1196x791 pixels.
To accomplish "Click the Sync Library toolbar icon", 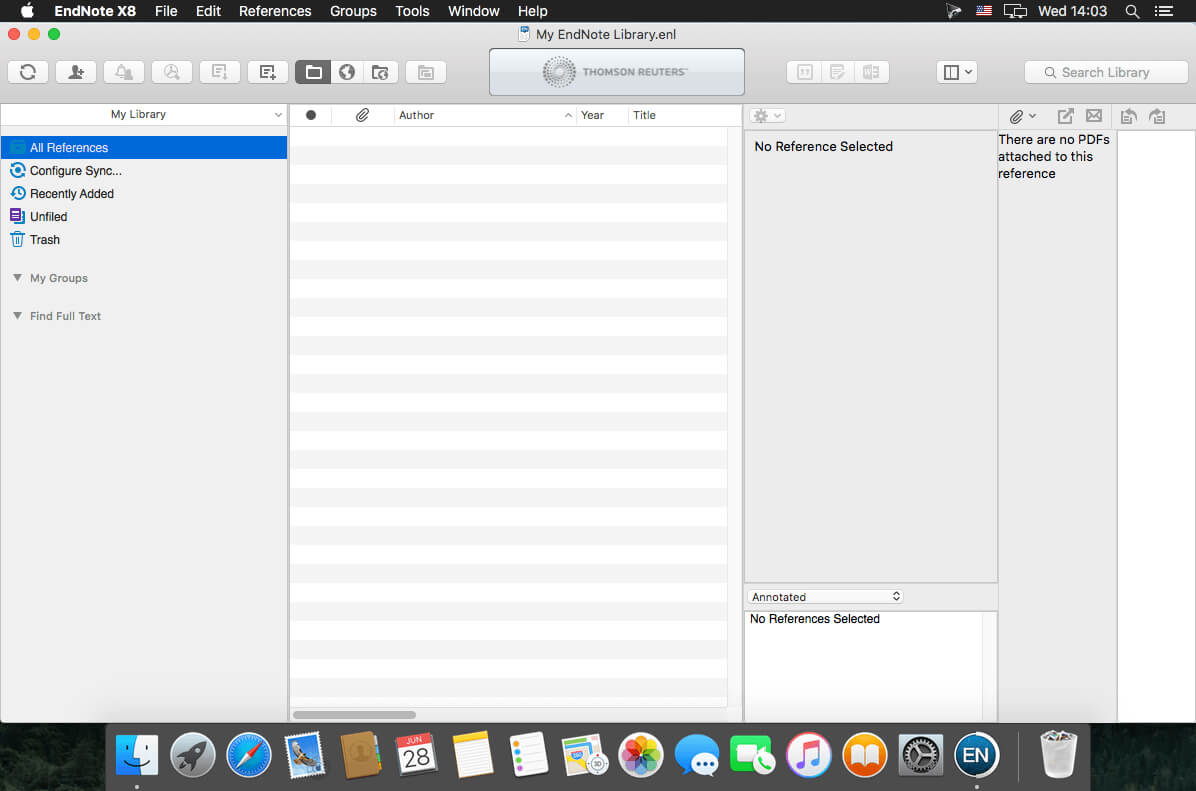I will (28, 72).
